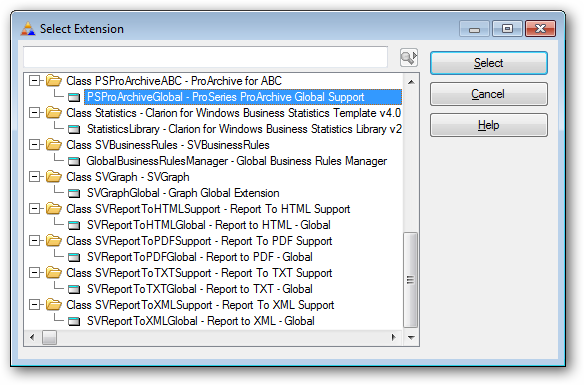
Task: Click the horizontal scrollbar thumb
Action: click(x=49, y=337)
